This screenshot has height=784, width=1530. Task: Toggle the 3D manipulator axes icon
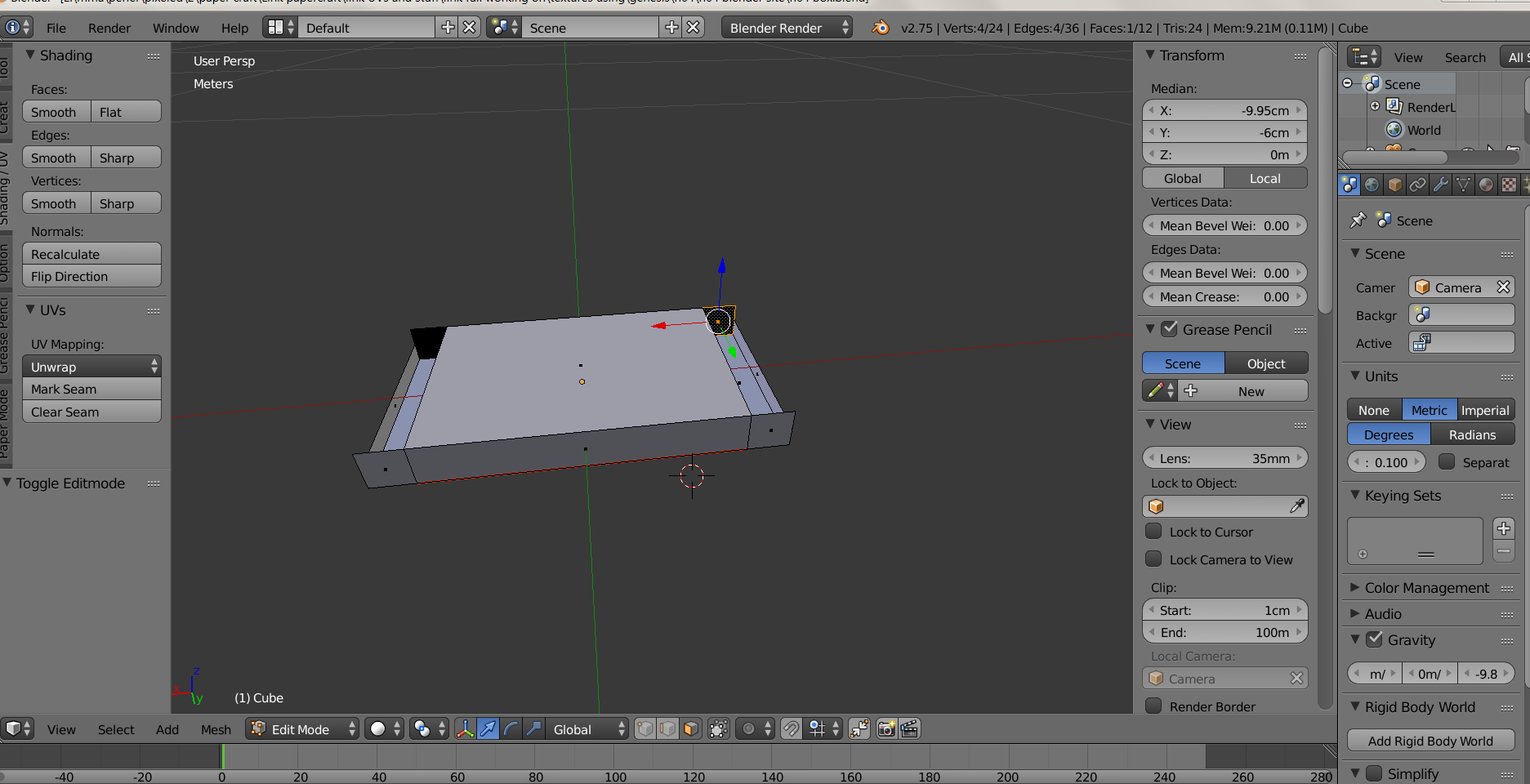[465, 728]
